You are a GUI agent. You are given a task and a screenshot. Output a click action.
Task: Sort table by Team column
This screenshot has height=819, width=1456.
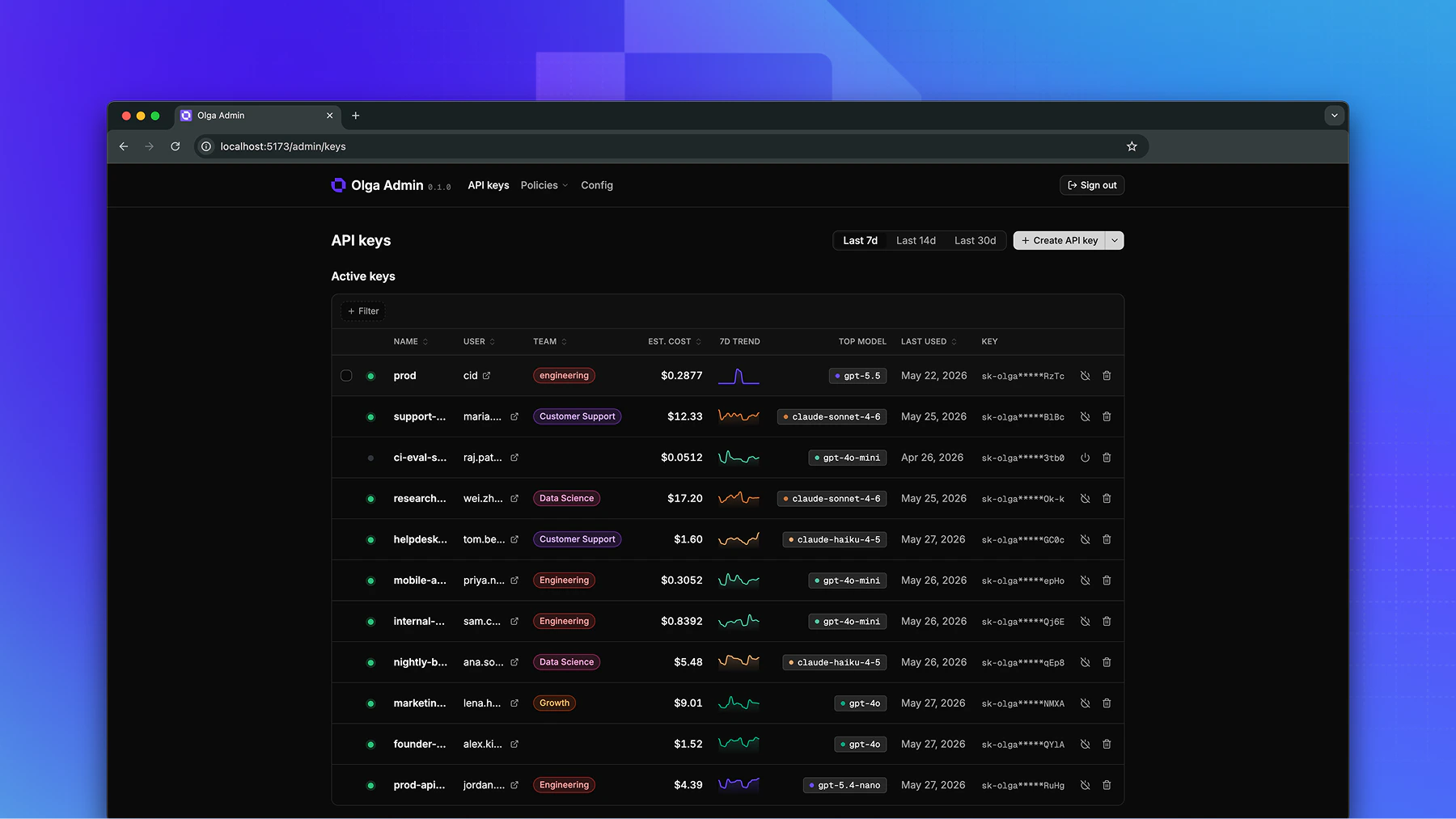(x=550, y=341)
